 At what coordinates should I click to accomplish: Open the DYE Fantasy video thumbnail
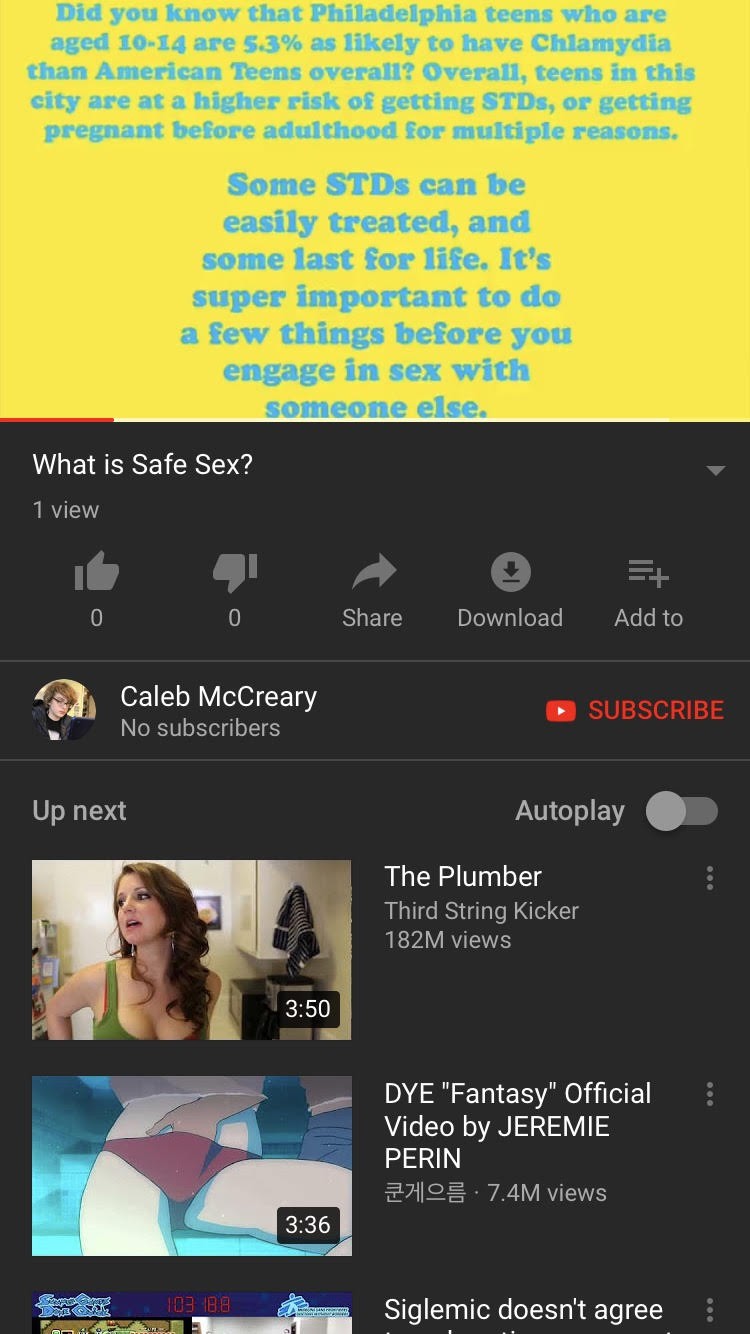[x=192, y=1166]
